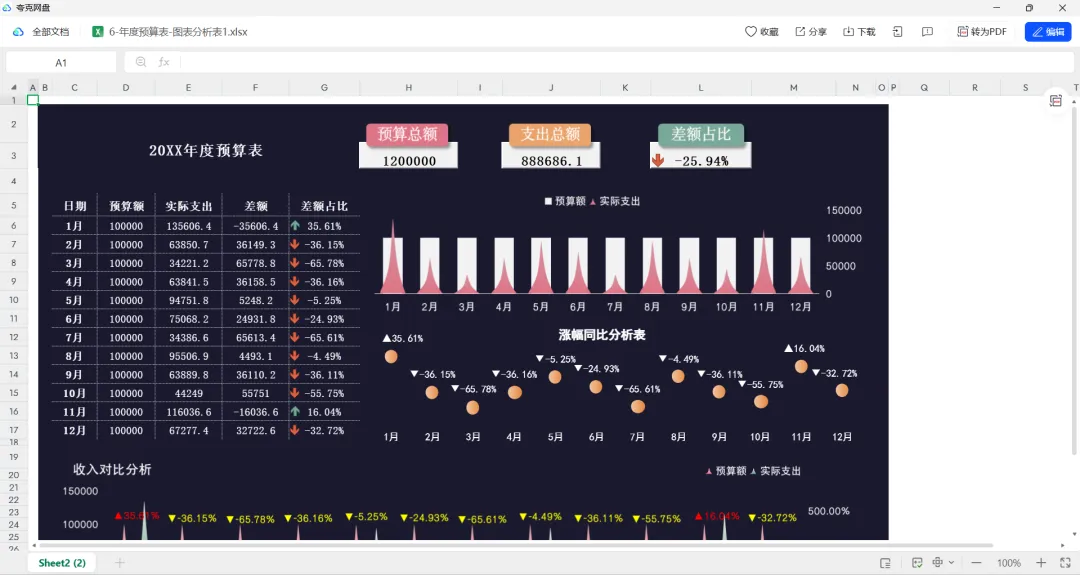Click the 下载 download icon
1080x575 pixels.
(x=849, y=32)
